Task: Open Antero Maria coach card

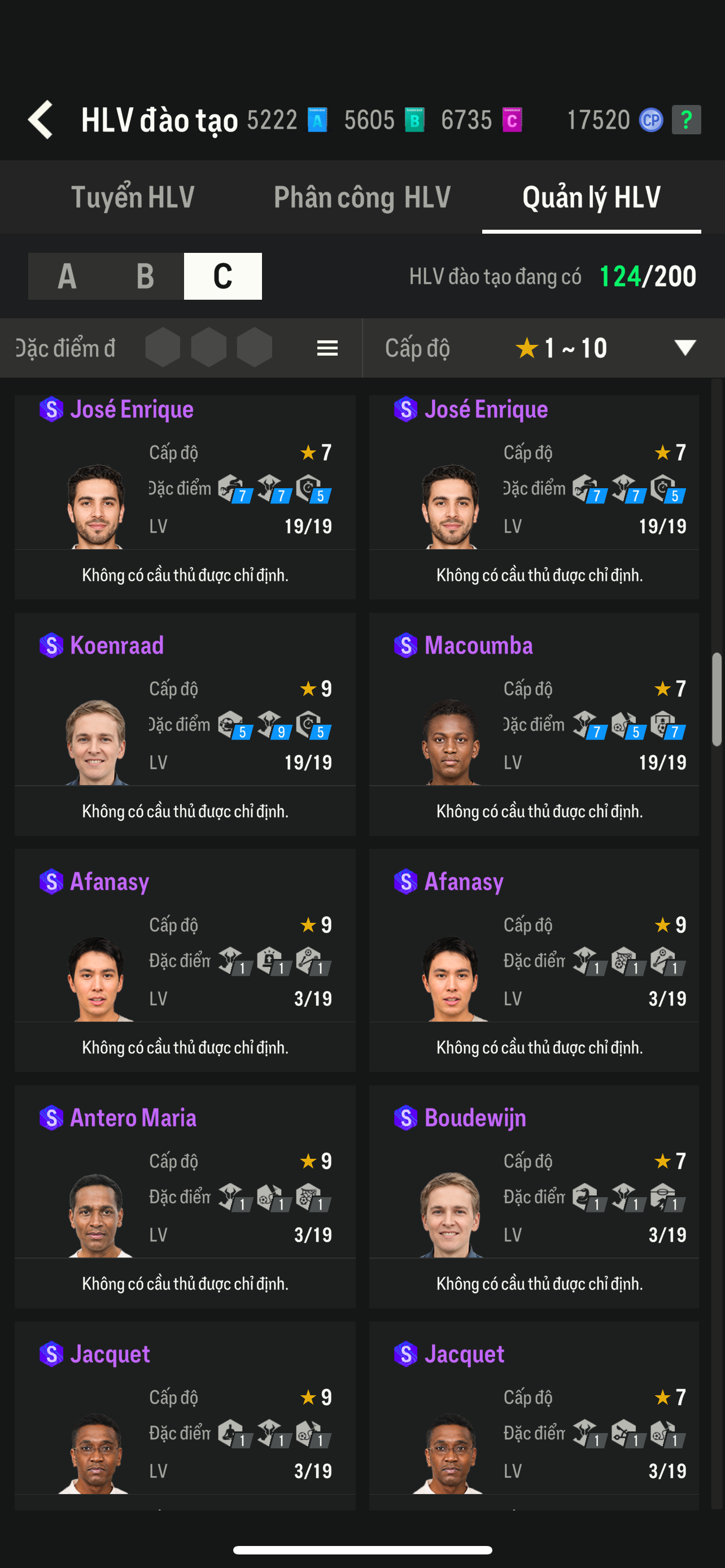Action: (185, 1196)
